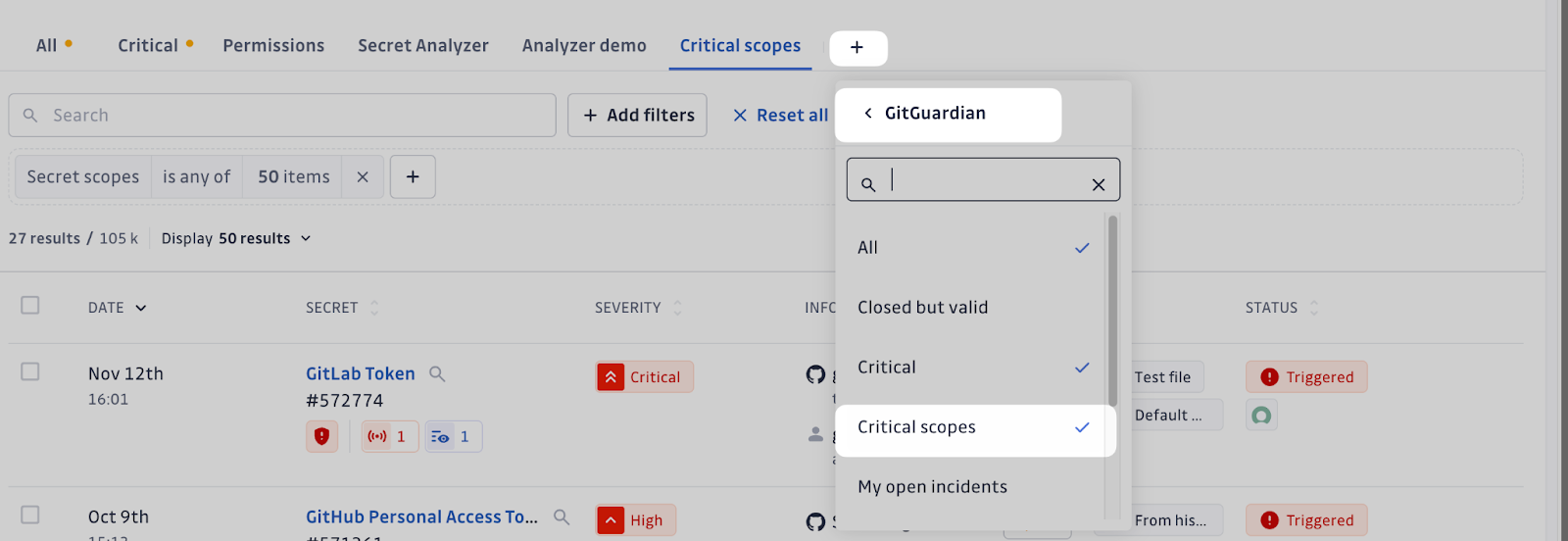Viewport: 1568px width, 541px height.
Task: Sort by DATE column arrow
Action: click(x=140, y=308)
